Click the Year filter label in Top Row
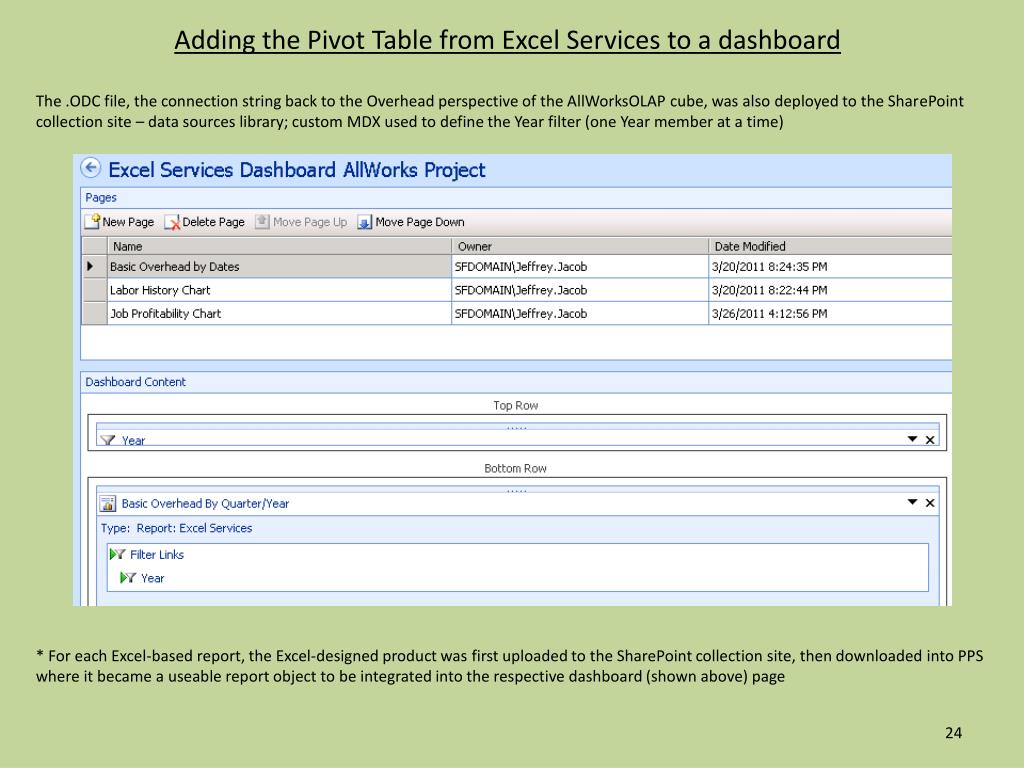This screenshot has height=768, width=1024. tap(133, 441)
